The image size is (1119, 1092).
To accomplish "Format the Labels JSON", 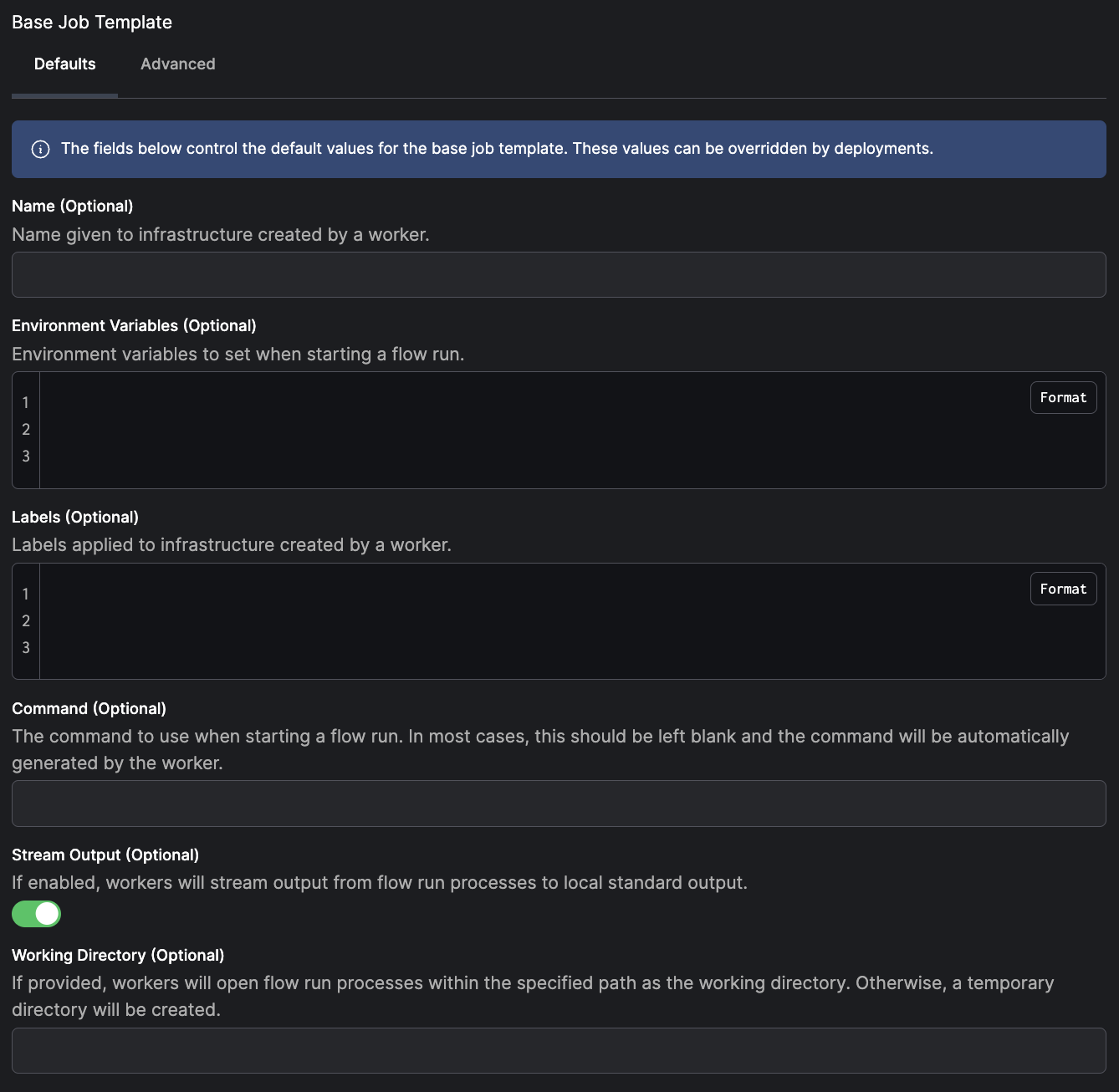I will tap(1063, 589).
